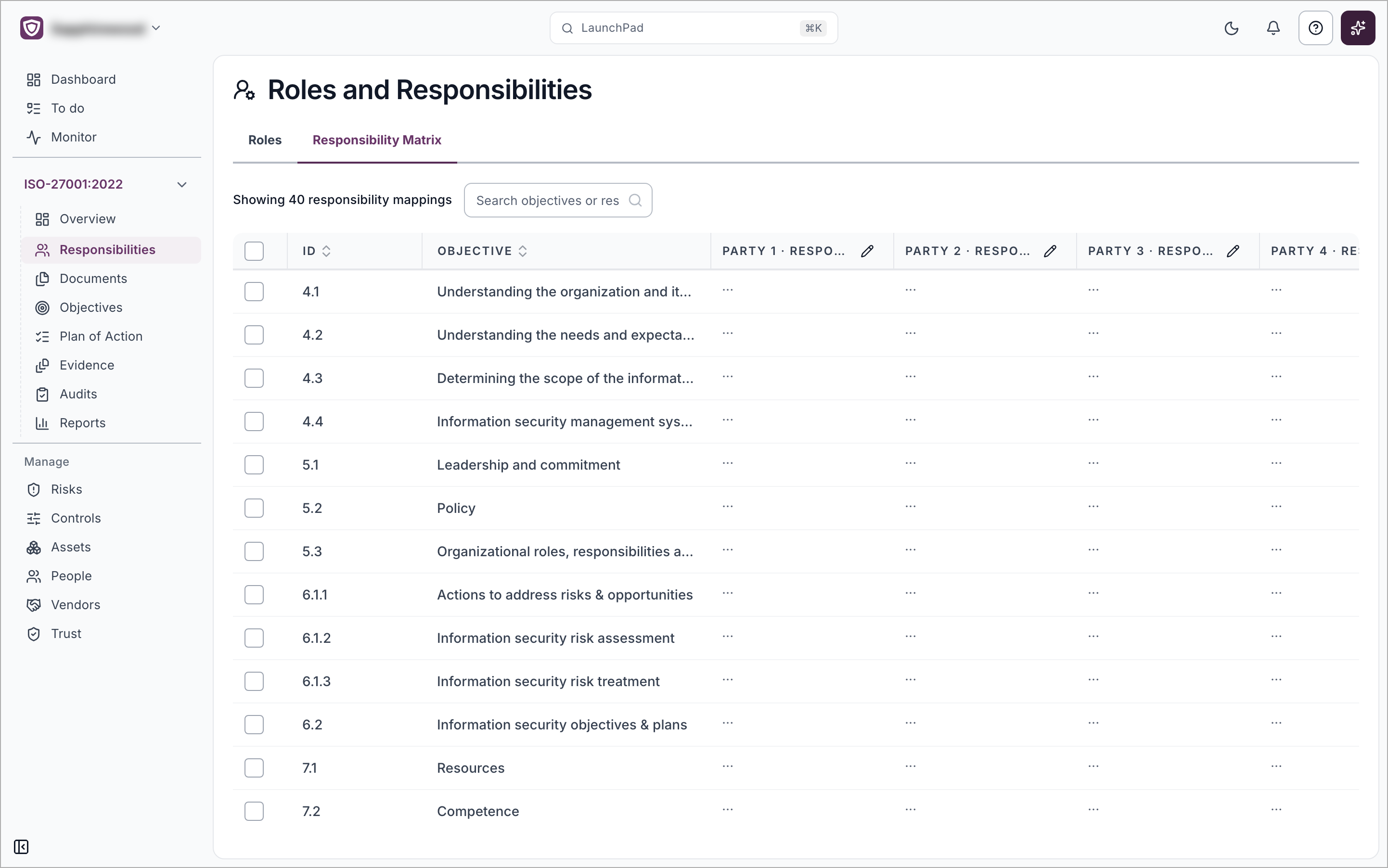This screenshot has width=1388, height=868.
Task: Open Party 1 cell for row 4.1
Action: click(x=728, y=290)
